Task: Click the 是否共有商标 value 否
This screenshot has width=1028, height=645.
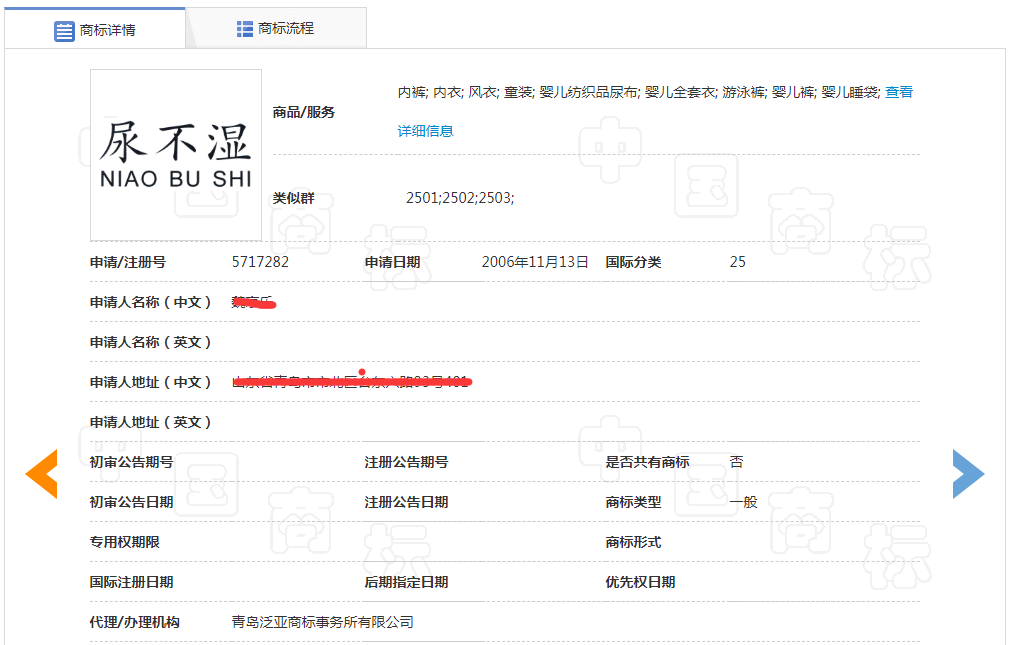Action: click(x=736, y=462)
